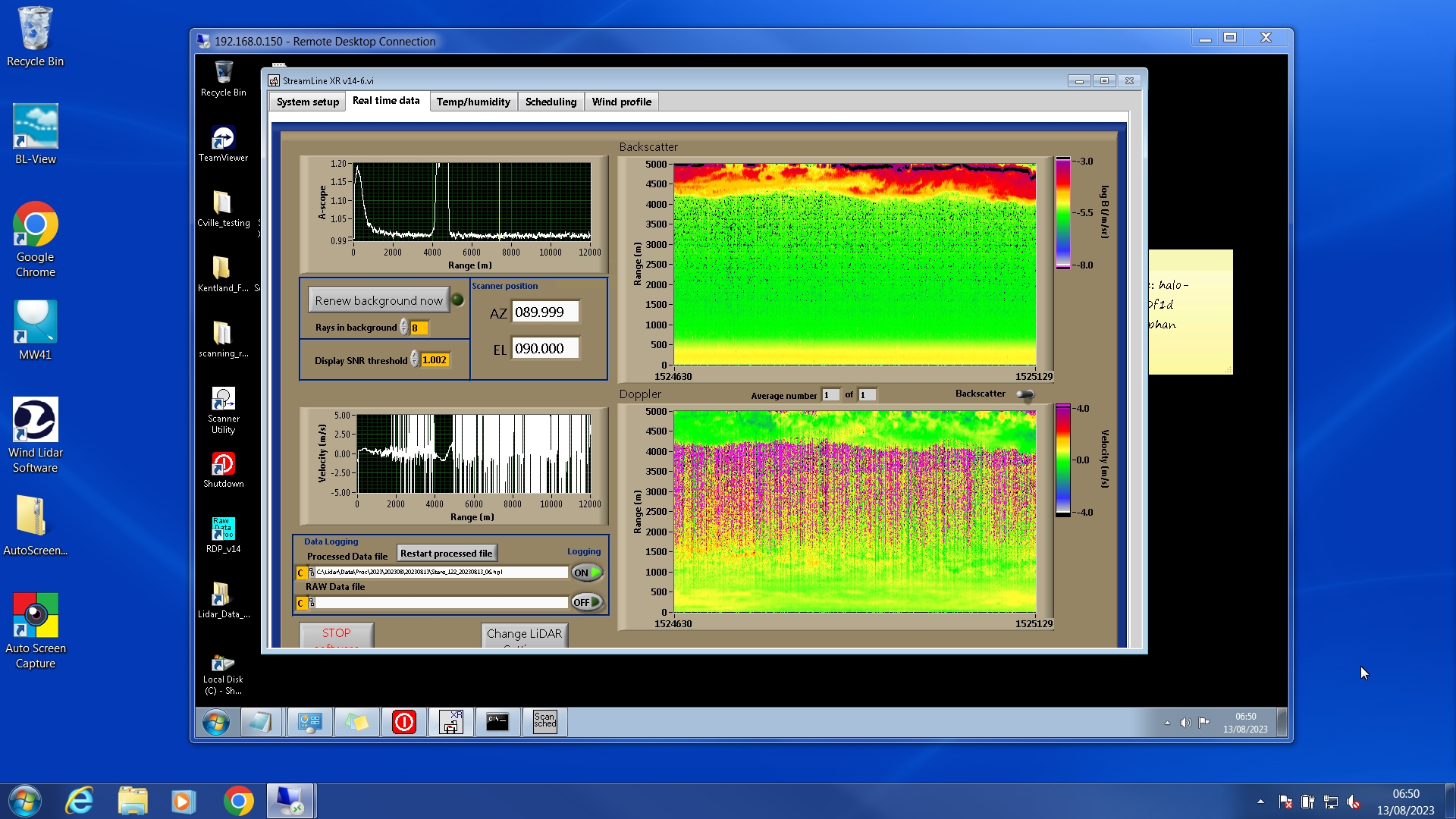Toggle the RAW data file OFF switch
The height and width of the screenshot is (819, 1456).
click(x=587, y=602)
